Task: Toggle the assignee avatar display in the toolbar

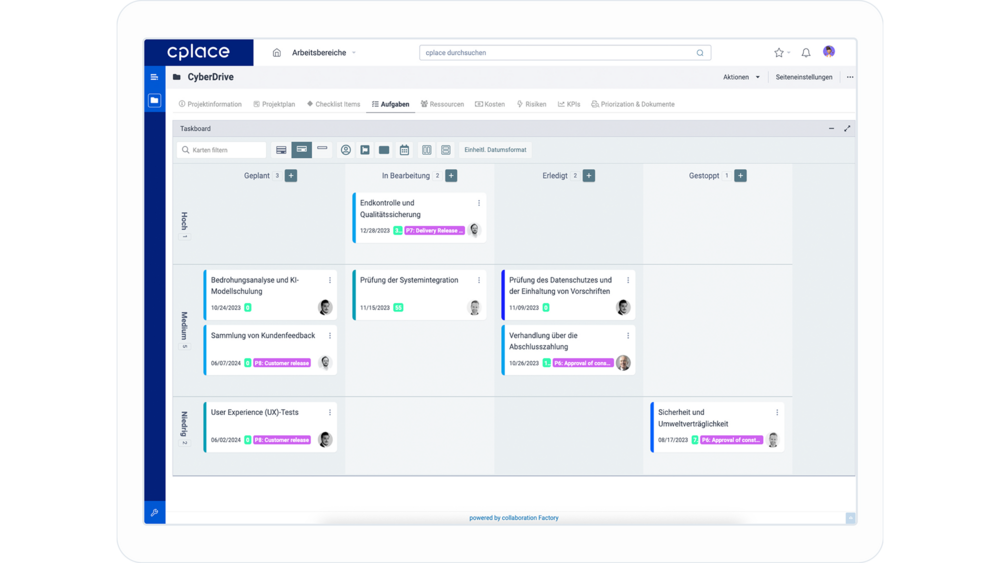Action: [346, 150]
